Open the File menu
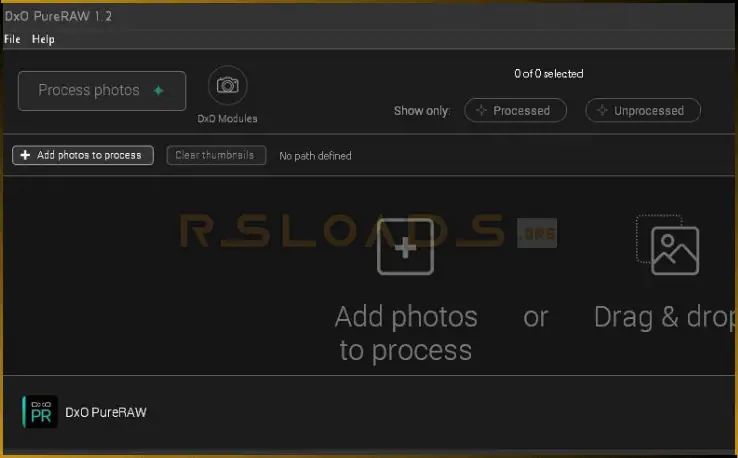Image resolution: width=738 pixels, height=458 pixels. (x=12, y=39)
